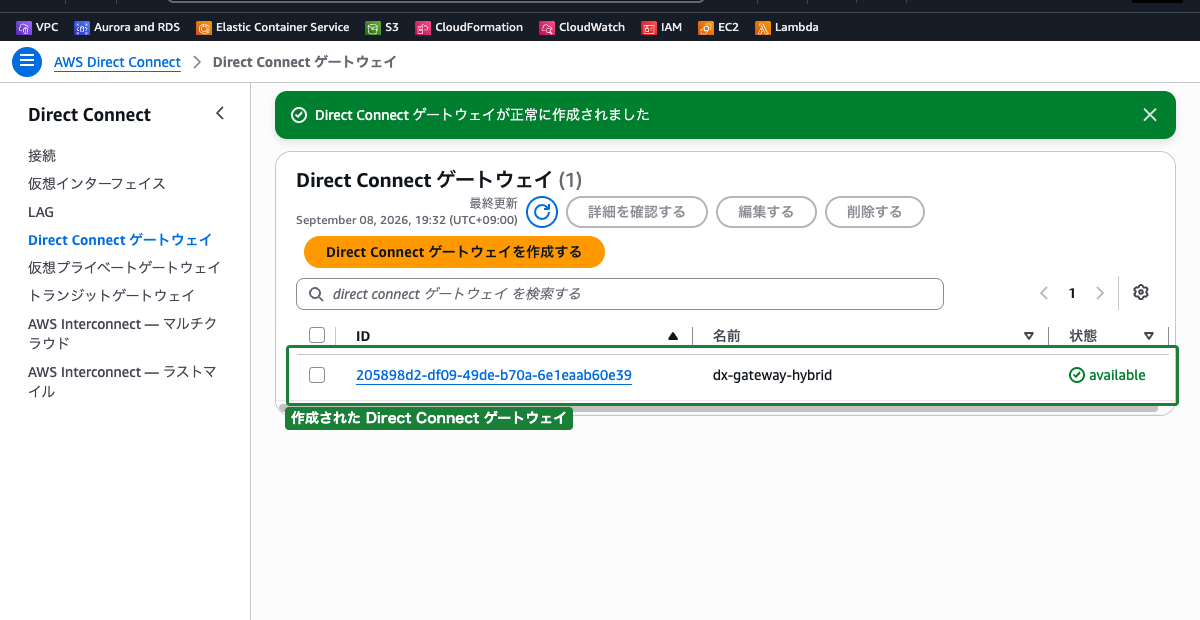Open the CloudFormation shortcut
Image resolution: width=1200 pixels, height=620 pixels.
click(x=469, y=27)
